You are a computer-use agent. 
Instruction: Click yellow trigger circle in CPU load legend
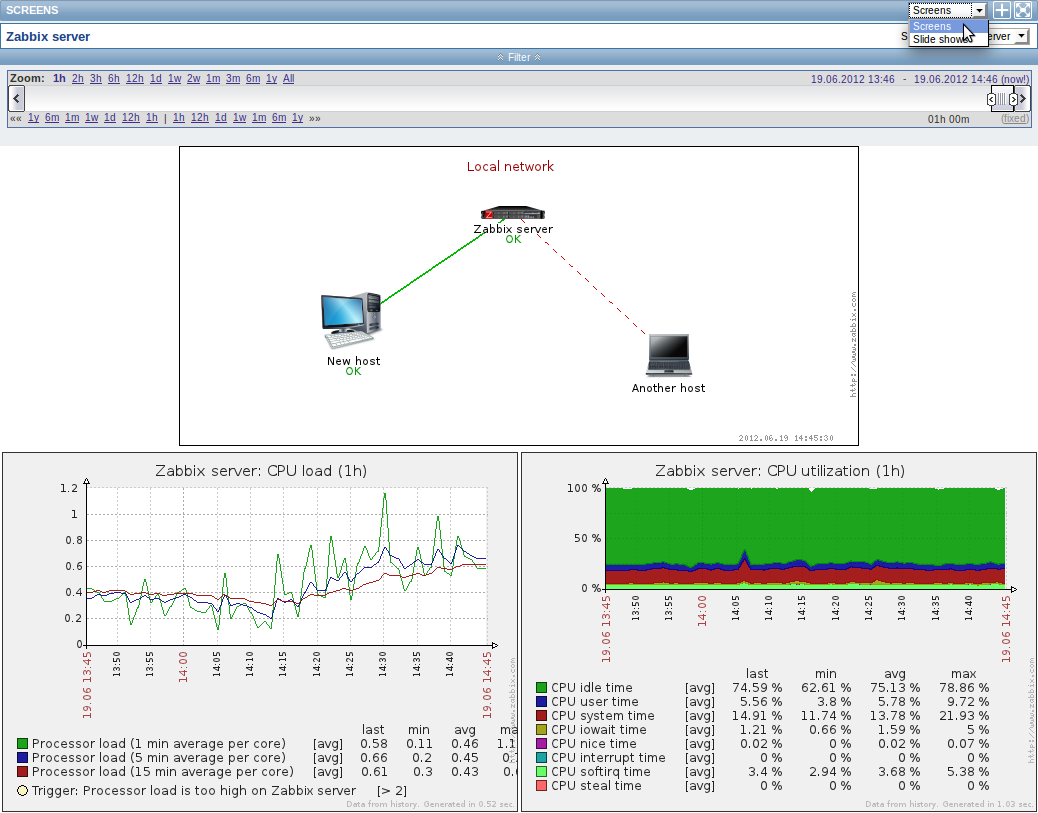coord(23,790)
